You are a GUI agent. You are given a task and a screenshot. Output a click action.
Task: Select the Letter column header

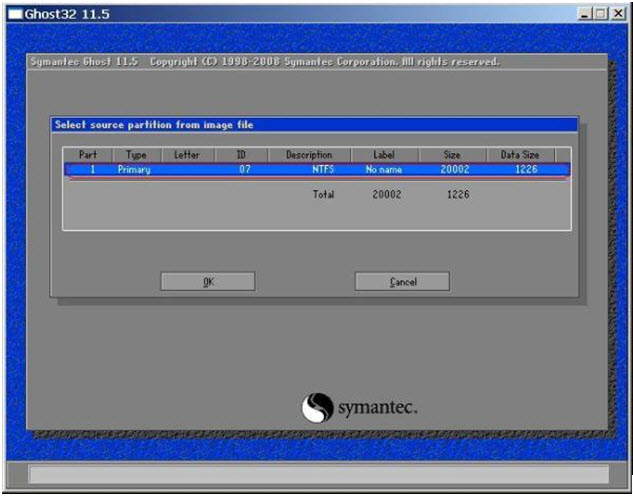click(187, 155)
